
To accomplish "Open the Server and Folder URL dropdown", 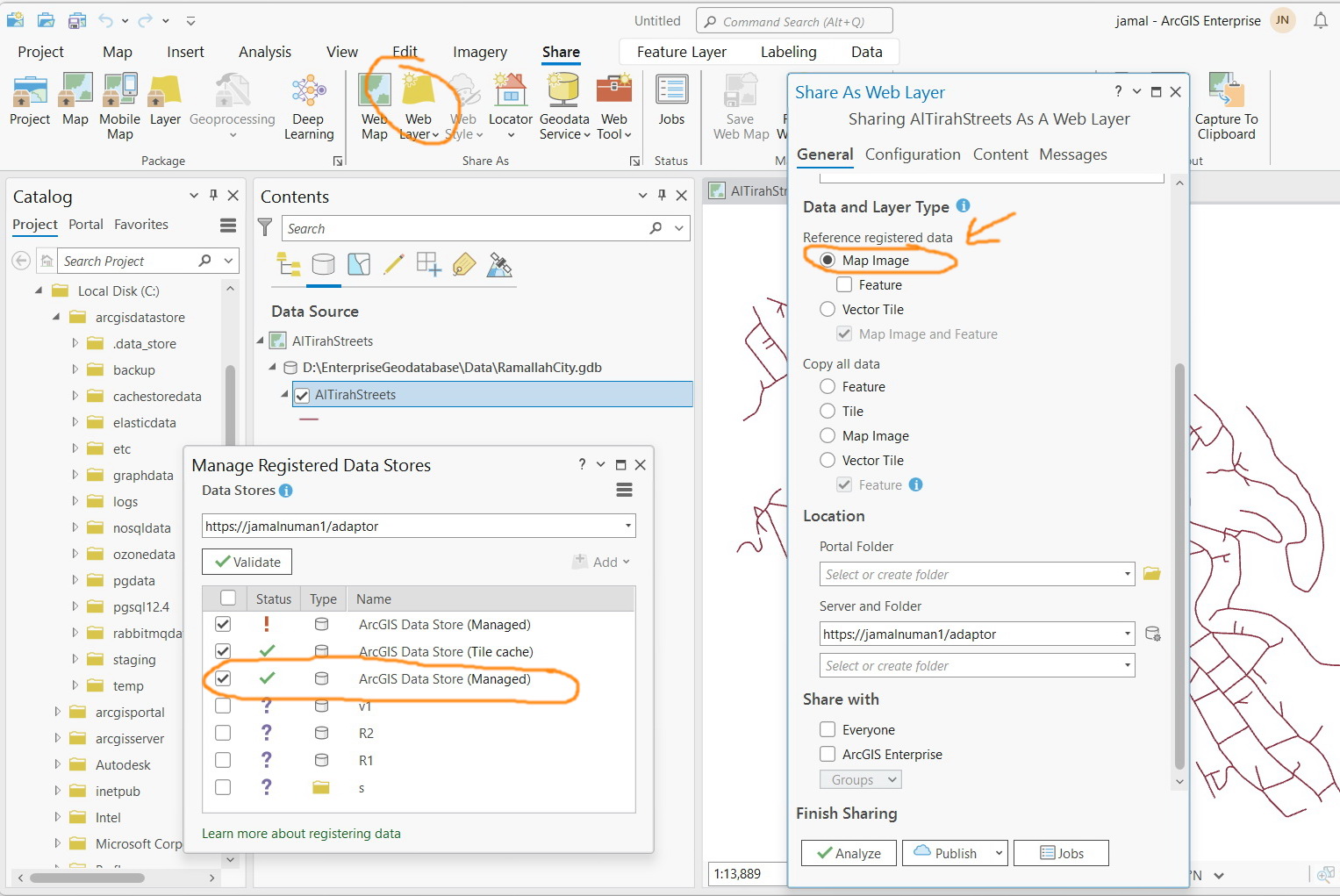I will 1128,634.
